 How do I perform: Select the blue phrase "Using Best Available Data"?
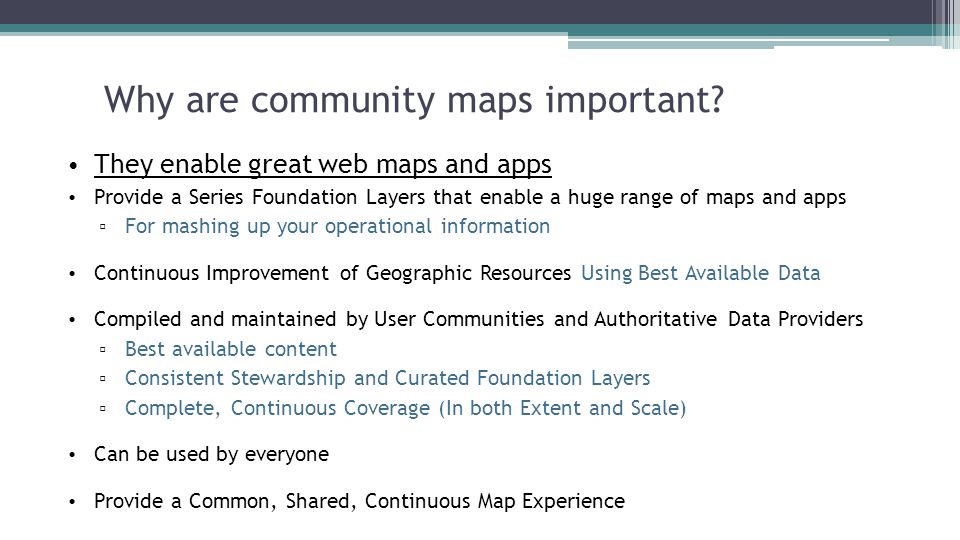point(700,273)
